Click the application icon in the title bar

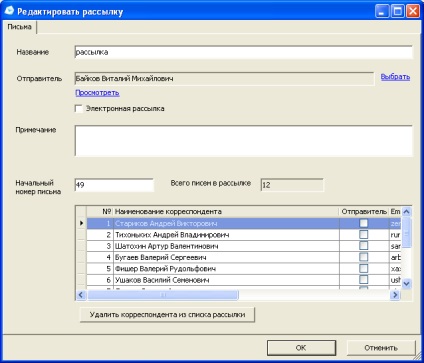[9, 11]
